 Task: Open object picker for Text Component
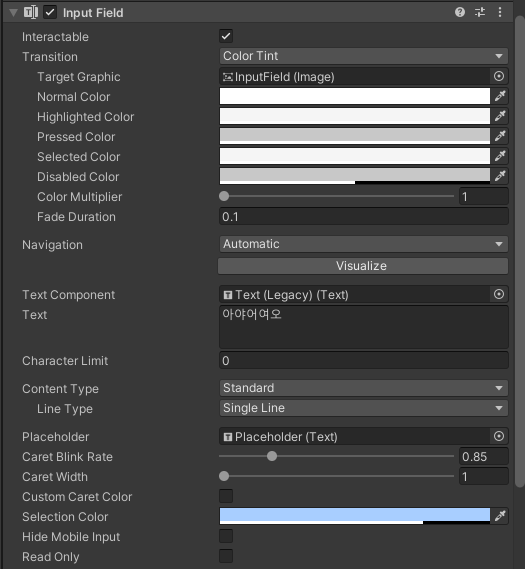(x=499, y=294)
